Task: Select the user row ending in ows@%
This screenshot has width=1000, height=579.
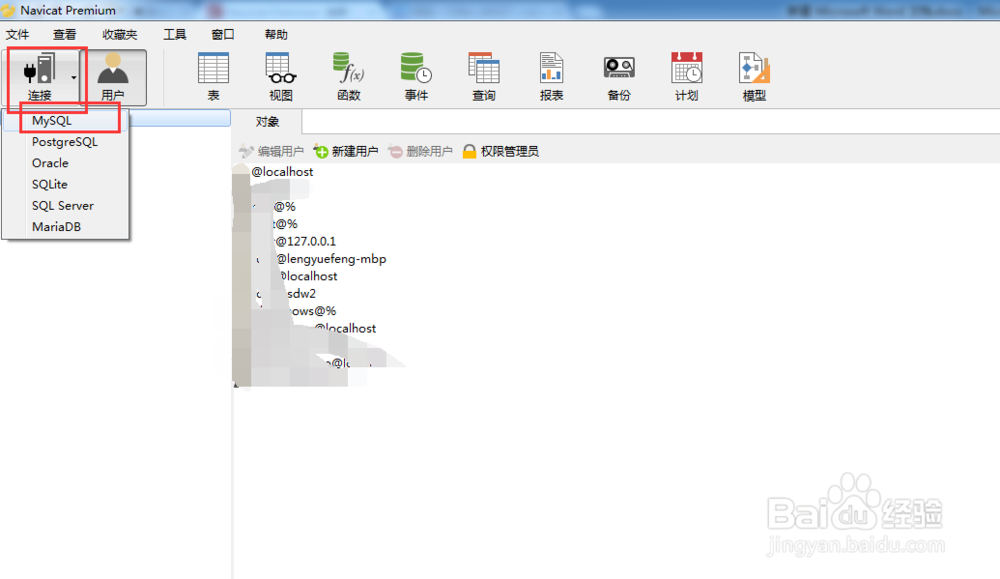Action: click(x=312, y=311)
